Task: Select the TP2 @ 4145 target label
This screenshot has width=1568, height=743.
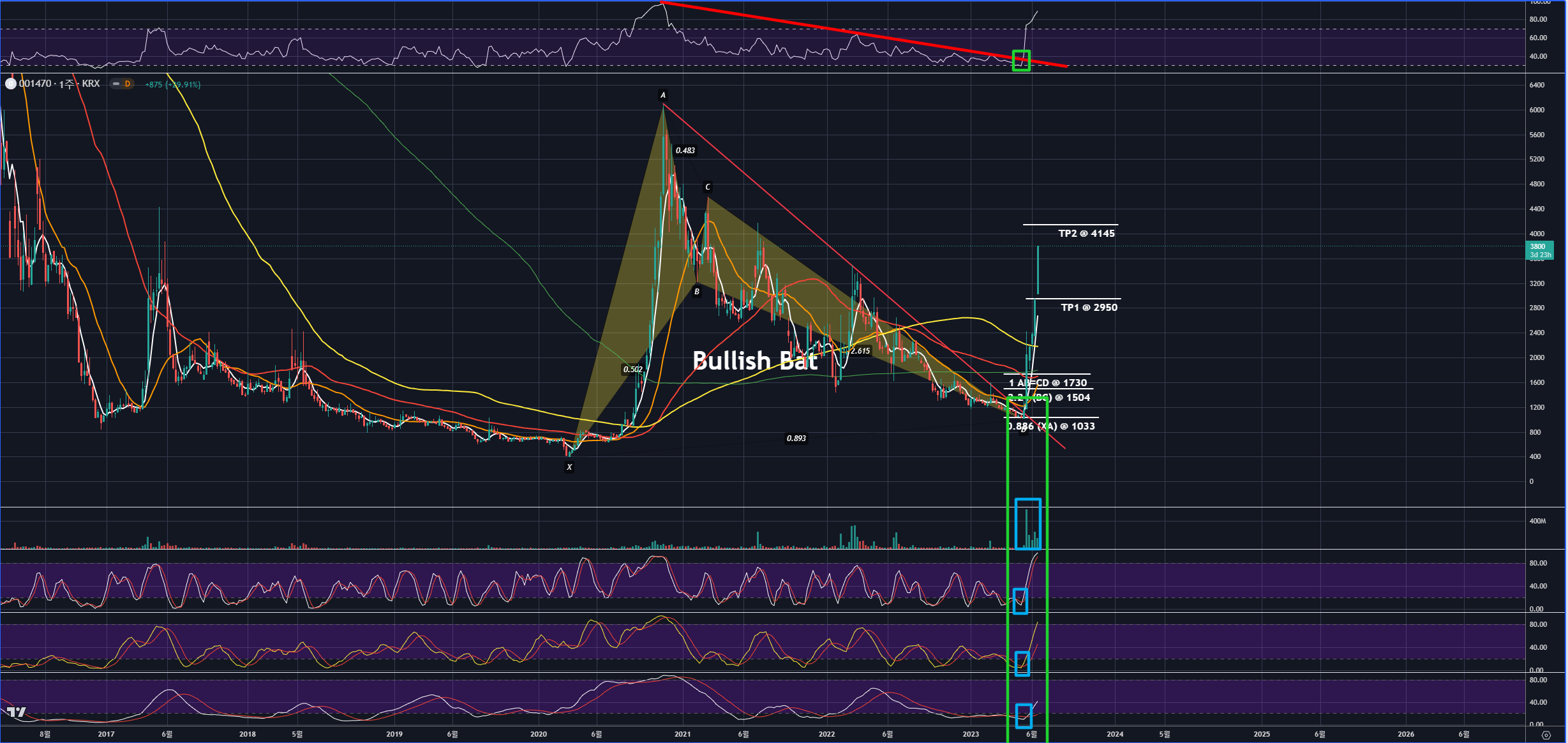Action: click(x=1086, y=234)
